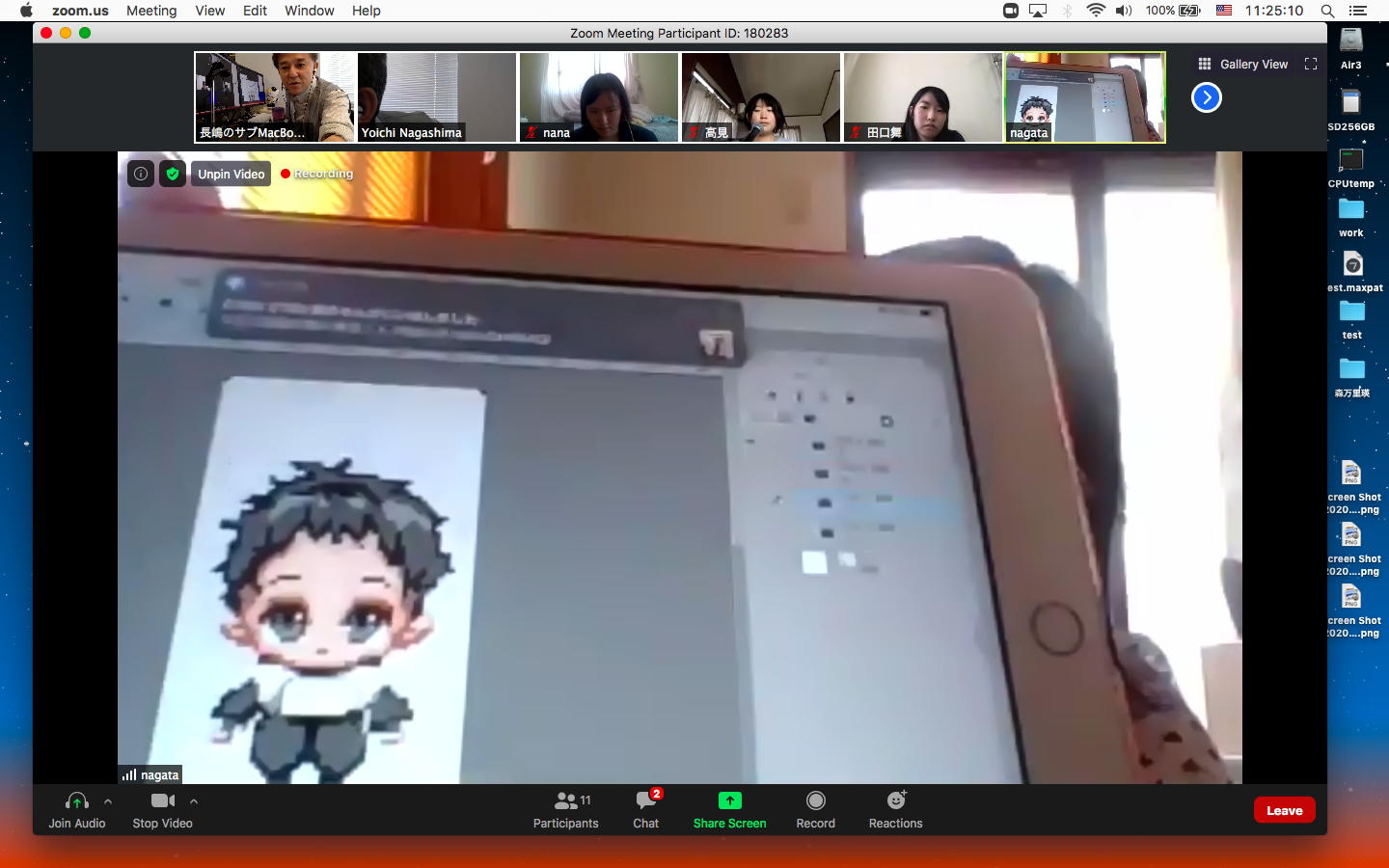1389x868 pixels.
Task: Open the Apple menu
Action: [26, 11]
